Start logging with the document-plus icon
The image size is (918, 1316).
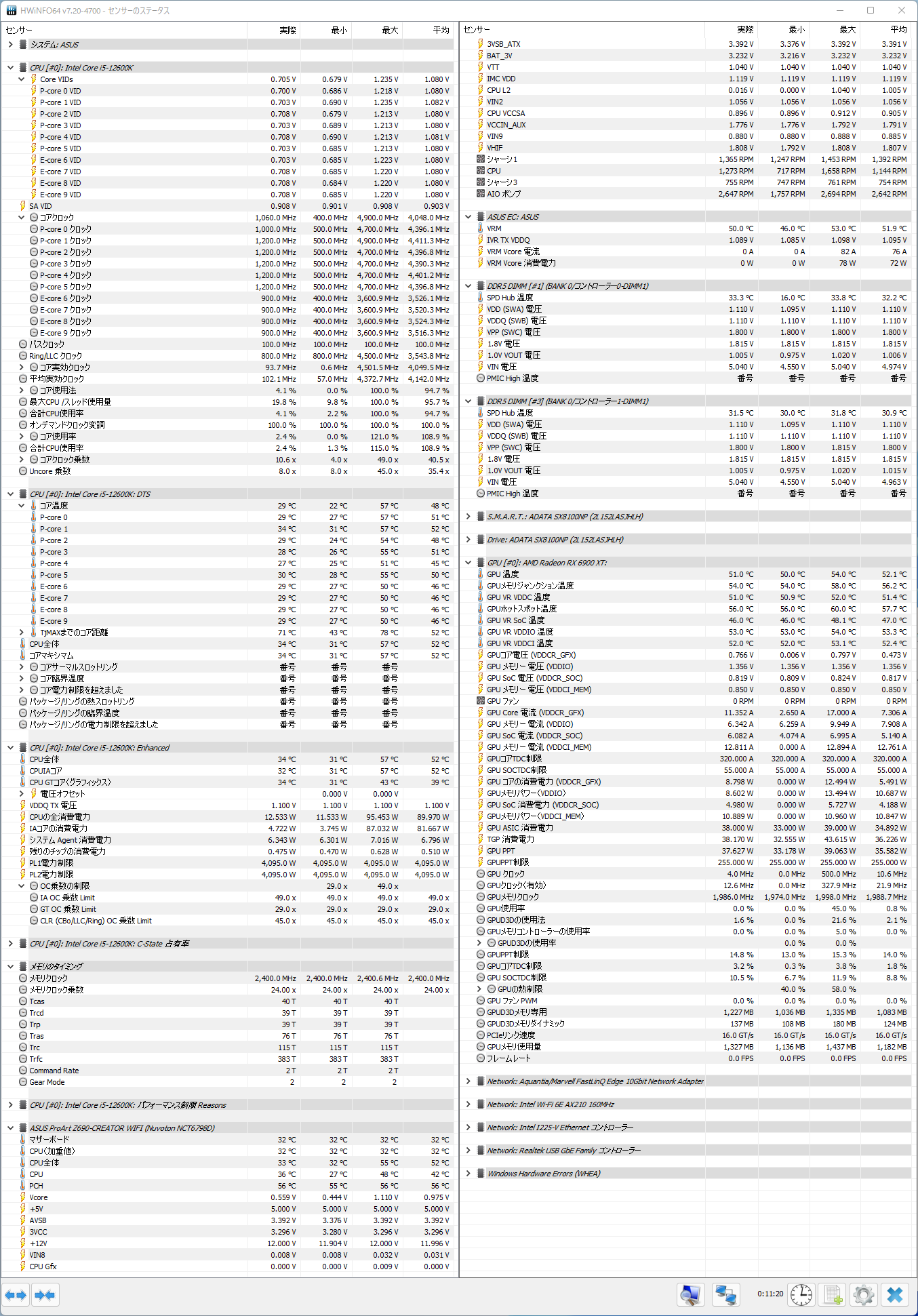coord(833,1295)
